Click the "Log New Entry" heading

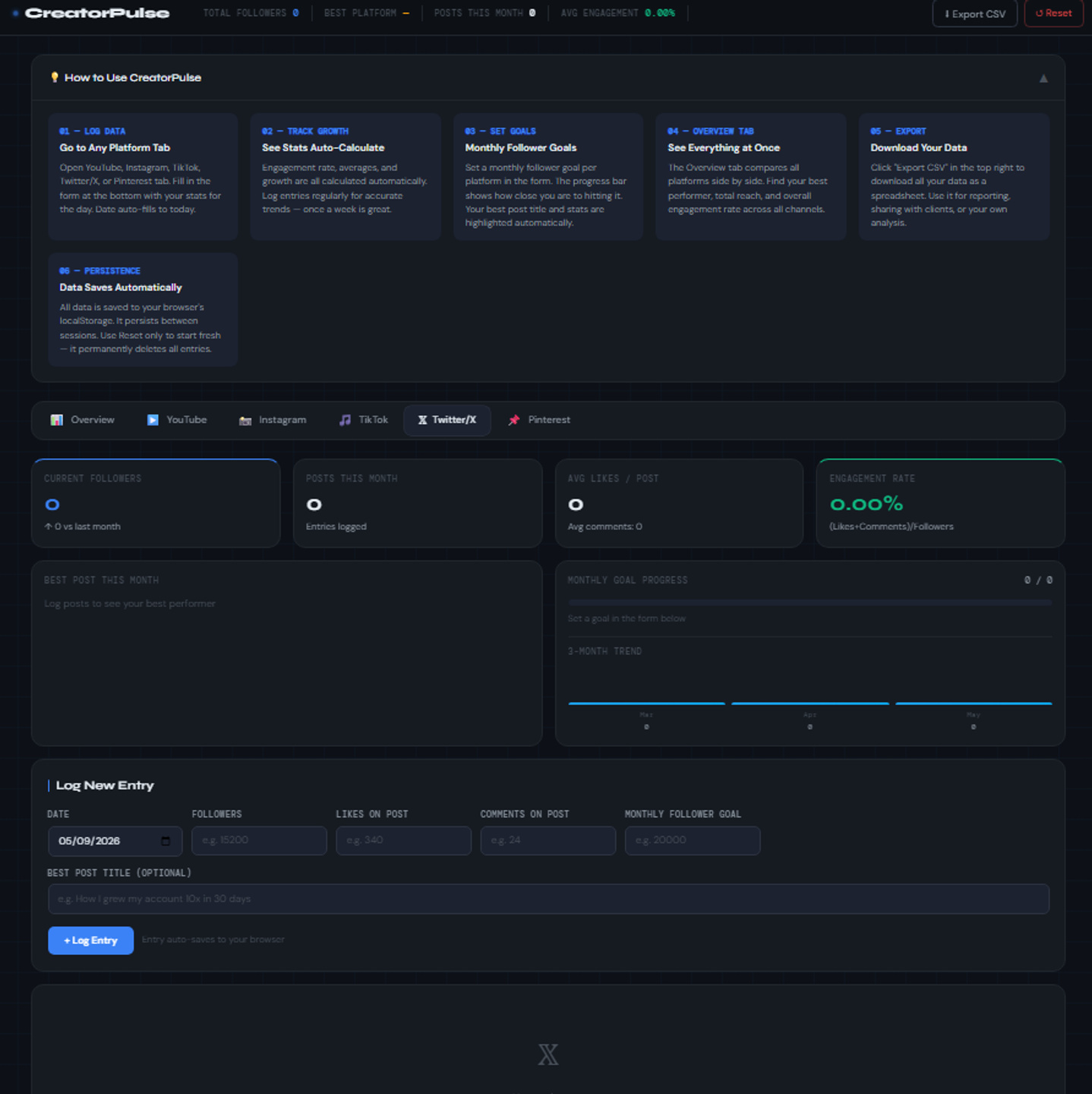pos(105,786)
